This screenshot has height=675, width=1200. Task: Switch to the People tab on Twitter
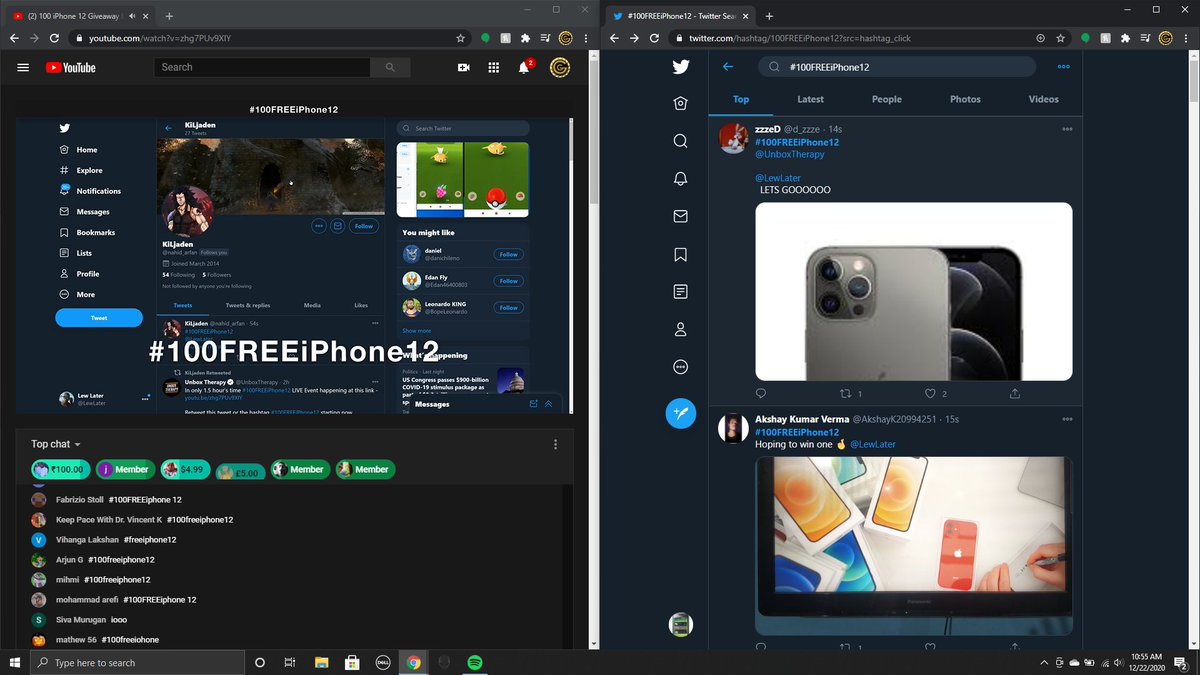tap(886, 99)
